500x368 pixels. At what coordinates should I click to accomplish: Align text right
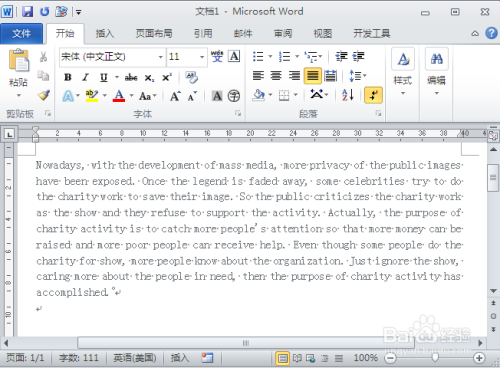click(x=294, y=76)
